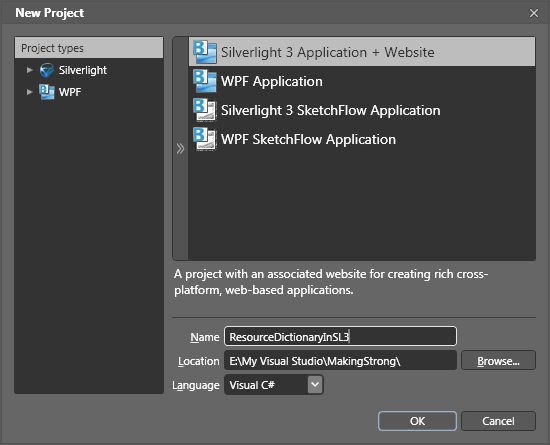Close the New Project dialog window
The image size is (550, 445).
coord(534,13)
